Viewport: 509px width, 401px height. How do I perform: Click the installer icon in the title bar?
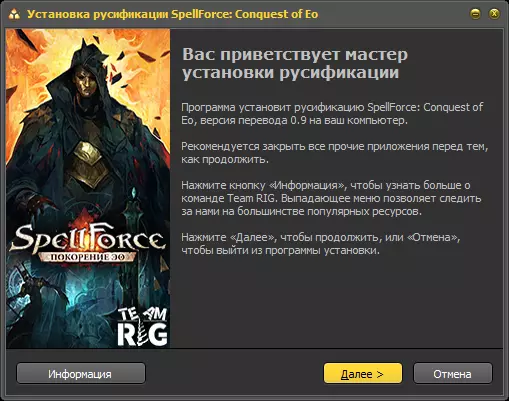(14, 14)
